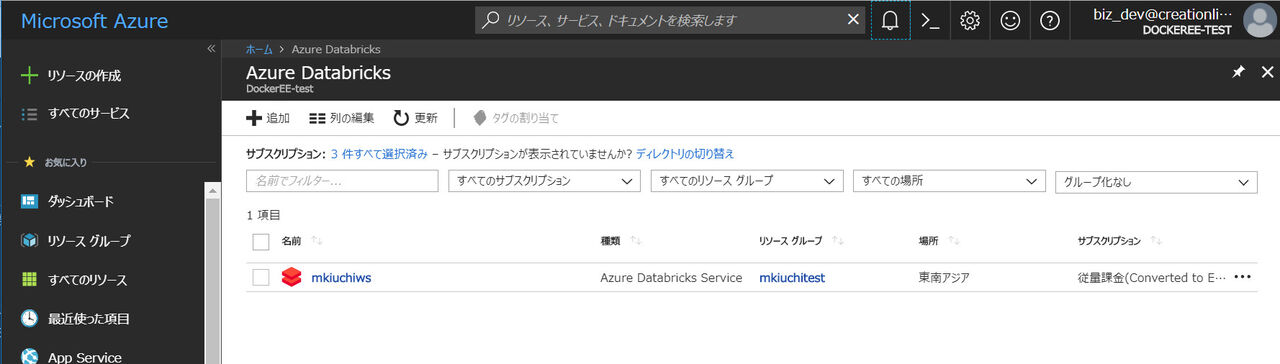Click the App Service globe icon
1280x364 pixels.
[30, 356]
